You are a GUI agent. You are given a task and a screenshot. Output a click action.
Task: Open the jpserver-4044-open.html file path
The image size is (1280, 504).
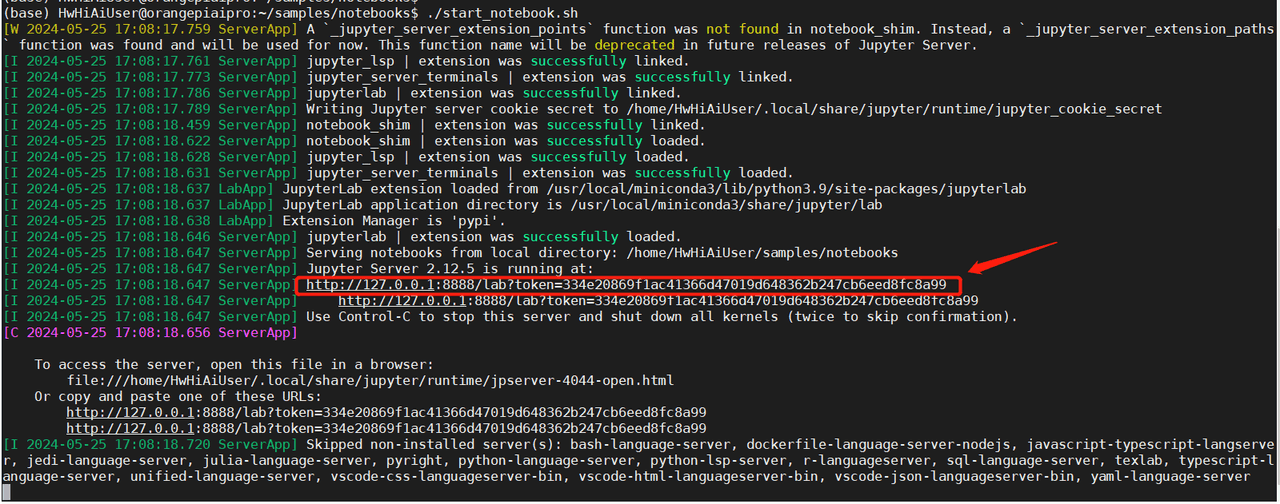(370, 380)
